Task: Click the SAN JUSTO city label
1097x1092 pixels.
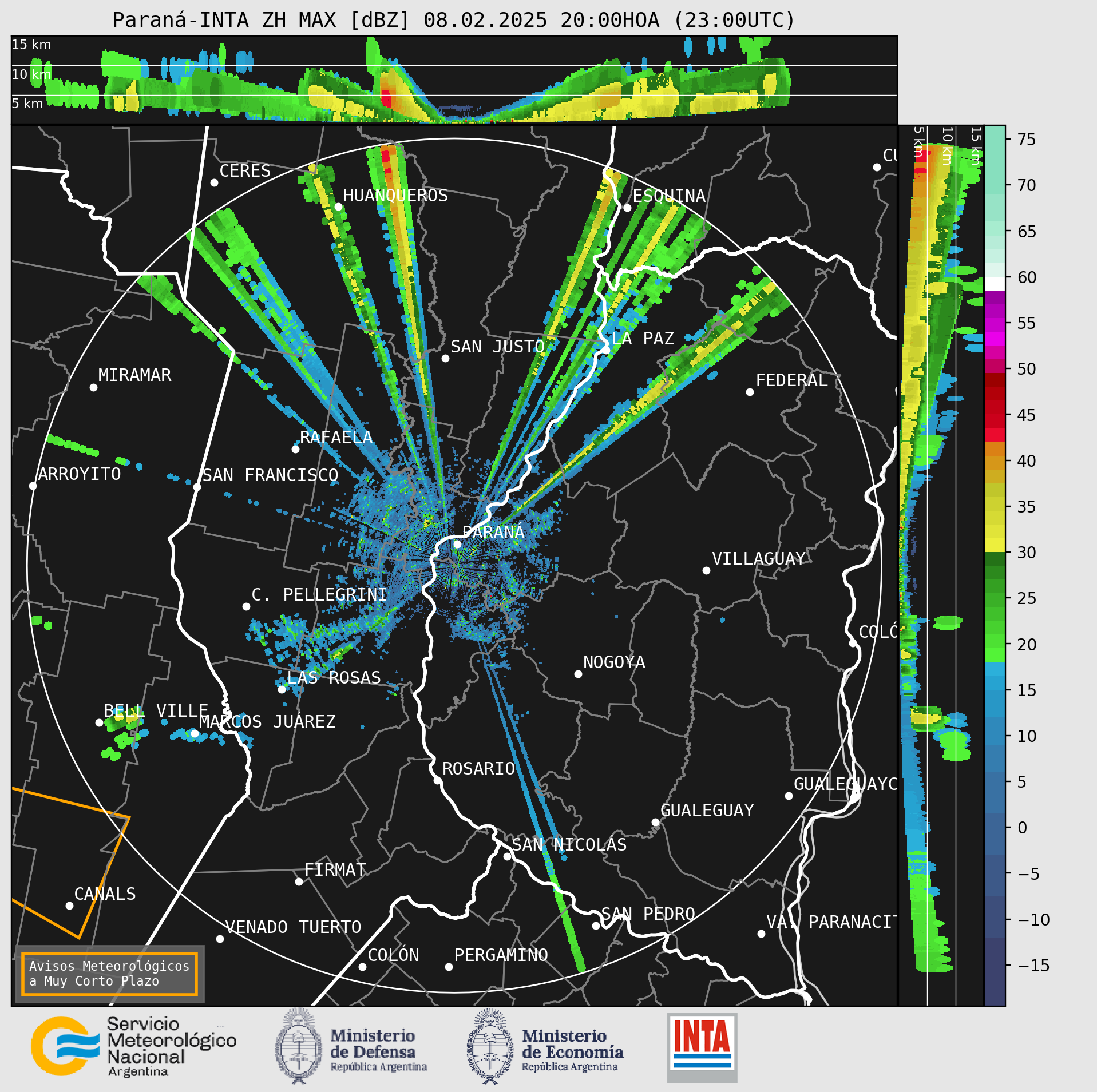Action: [497, 346]
